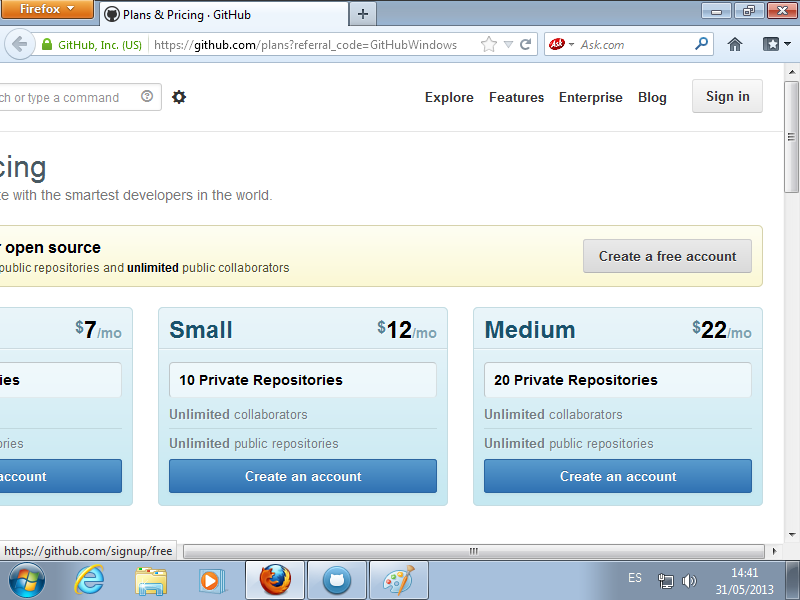Click the $22/mo price text

(721, 330)
